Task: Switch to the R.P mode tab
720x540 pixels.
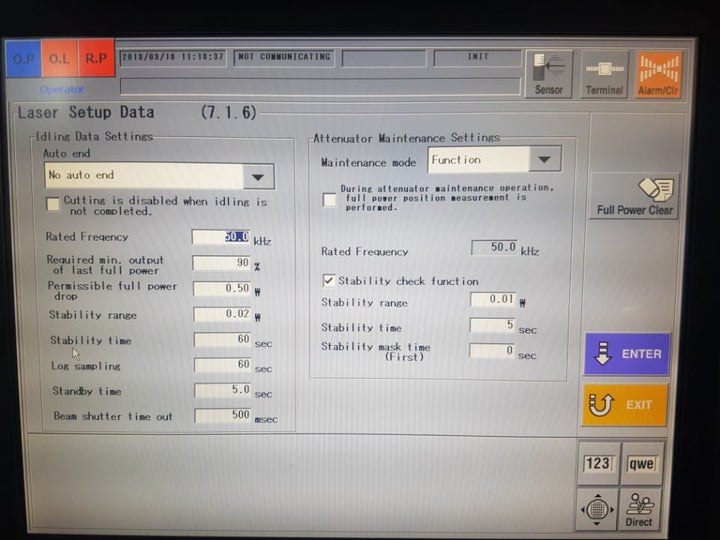Action: [97, 58]
